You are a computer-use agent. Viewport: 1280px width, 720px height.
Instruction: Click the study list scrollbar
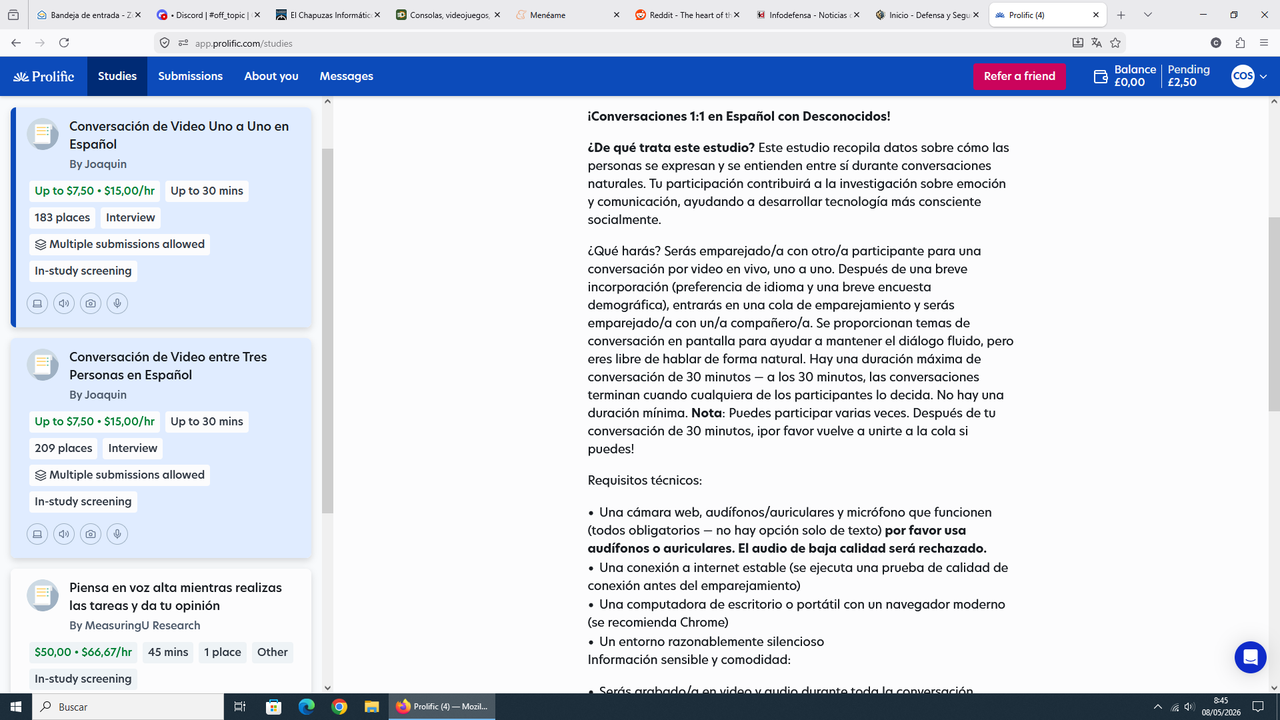(327, 330)
